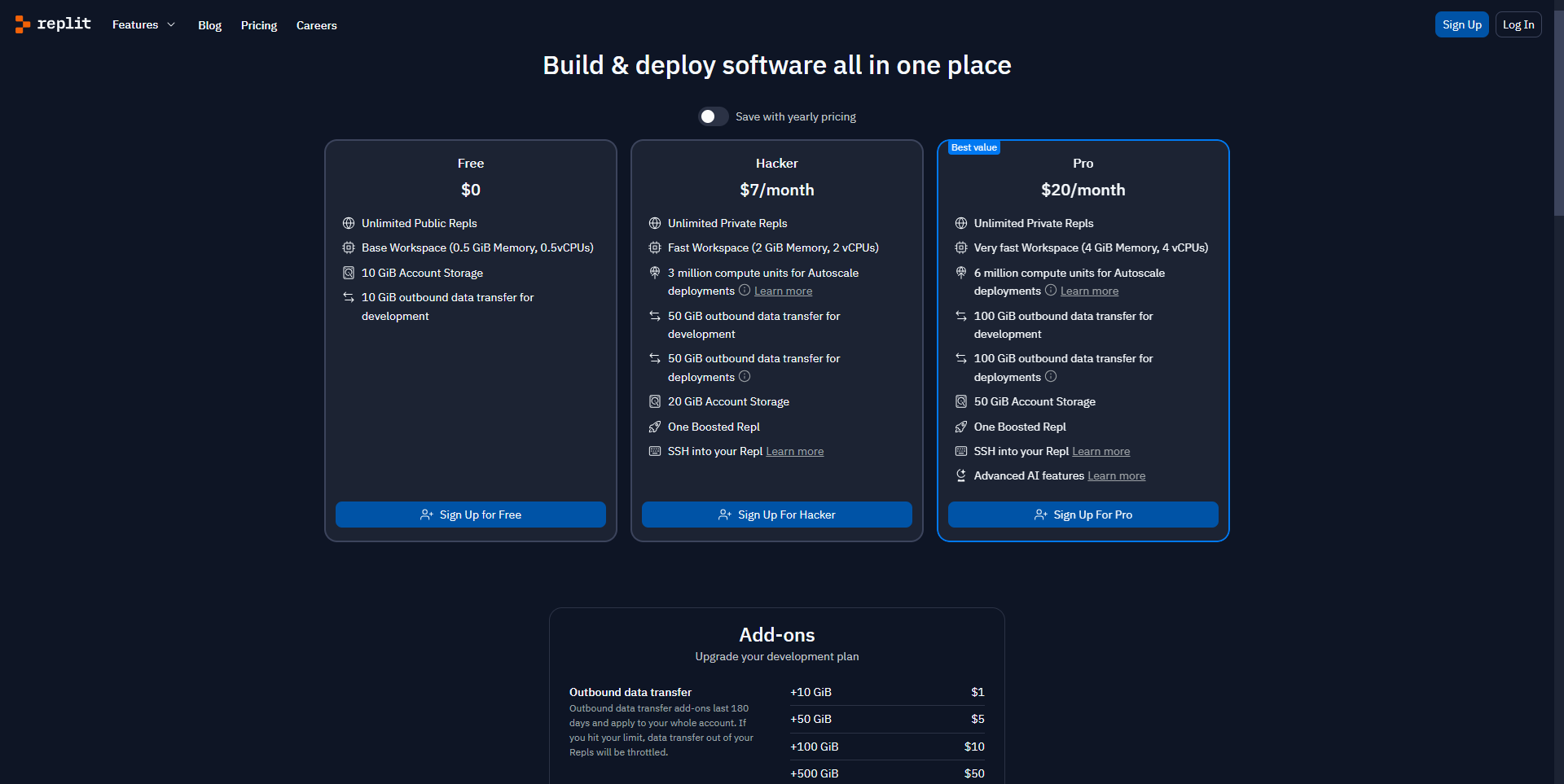
Task: Click the Best value badge
Action: (x=973, y=147)
